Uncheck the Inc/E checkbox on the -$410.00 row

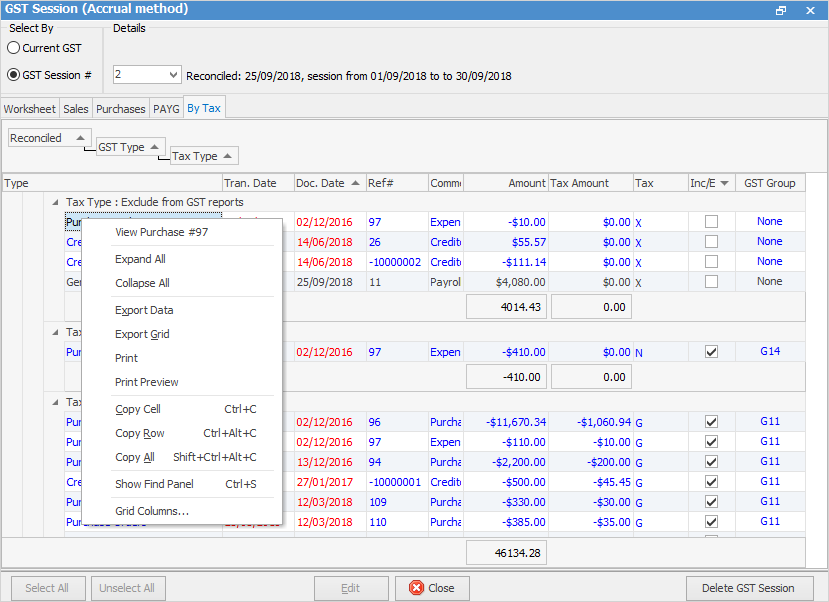point(713,351)
